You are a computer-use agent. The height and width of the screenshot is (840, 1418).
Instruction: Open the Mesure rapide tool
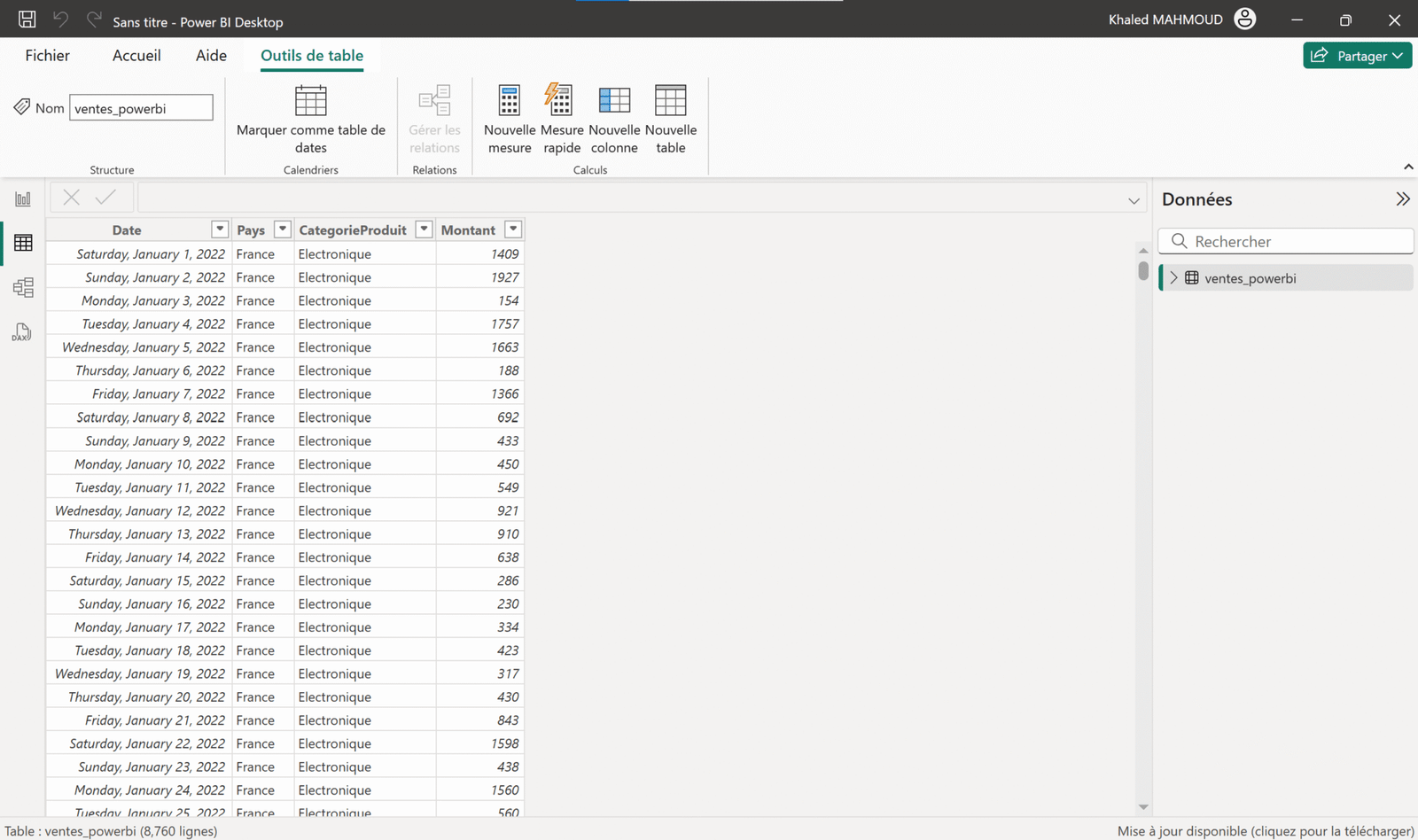click(x=561, y=118)
